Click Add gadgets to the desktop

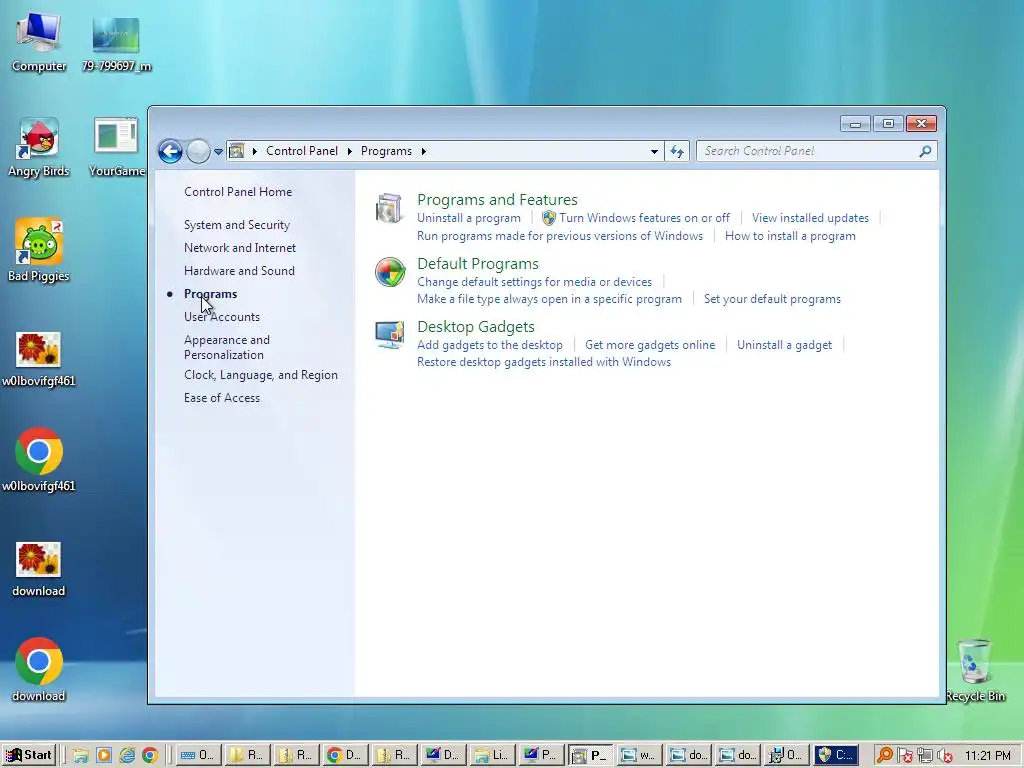[489, 345]
